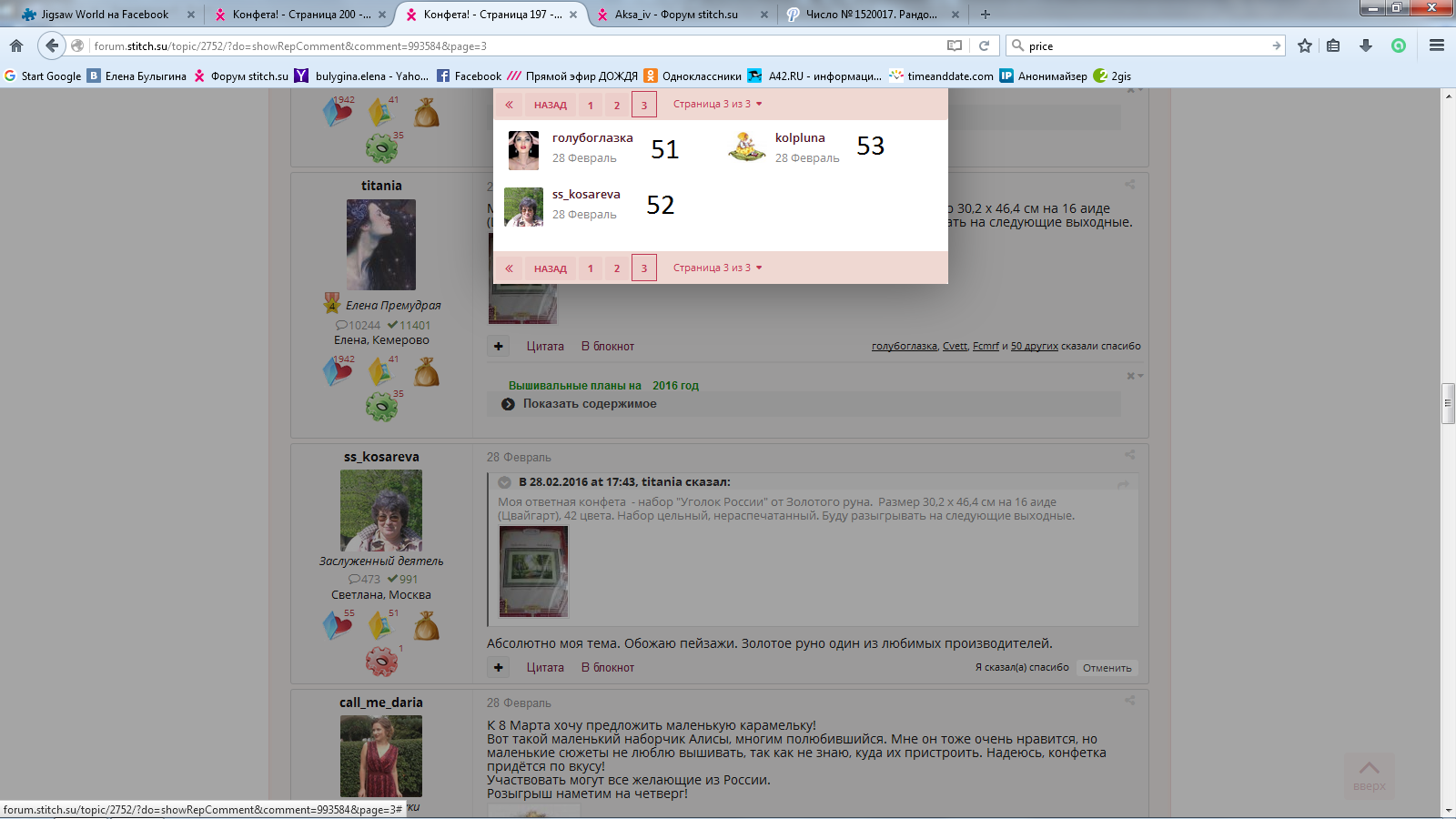Click the vertical page scrollbar thumb
This screenshot has height=819, width=1456.
1448,403
